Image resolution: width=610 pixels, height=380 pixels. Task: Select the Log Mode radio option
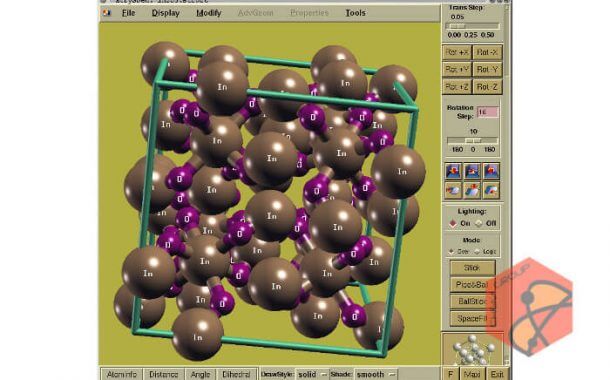(x=477, y=252)
